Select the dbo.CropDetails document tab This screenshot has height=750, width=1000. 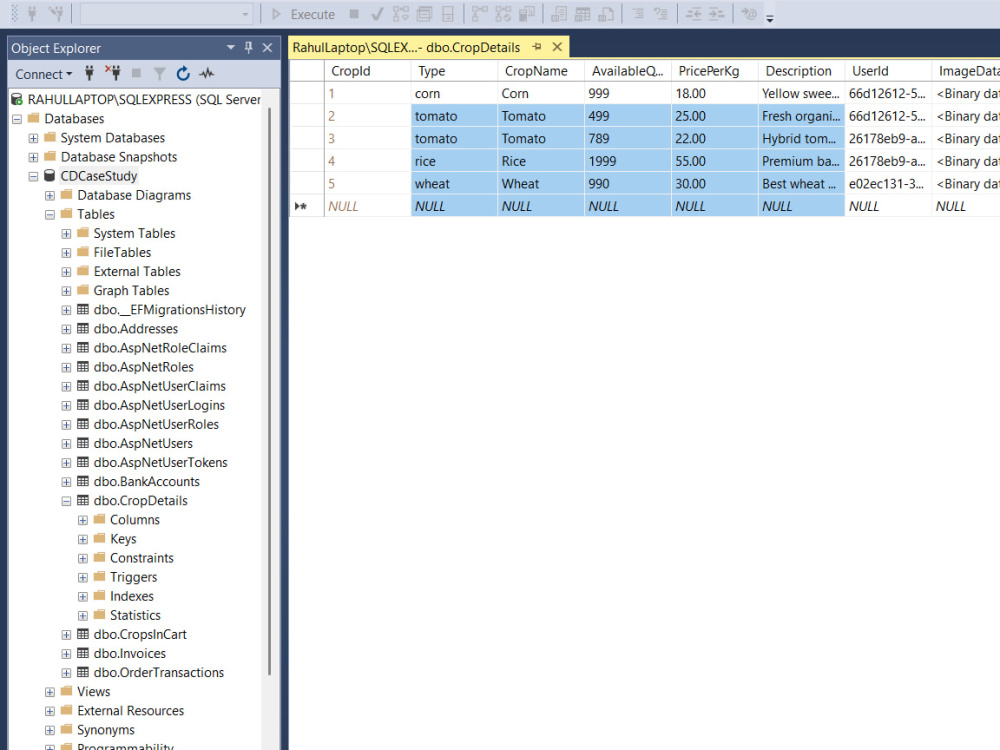coord(406,47)
